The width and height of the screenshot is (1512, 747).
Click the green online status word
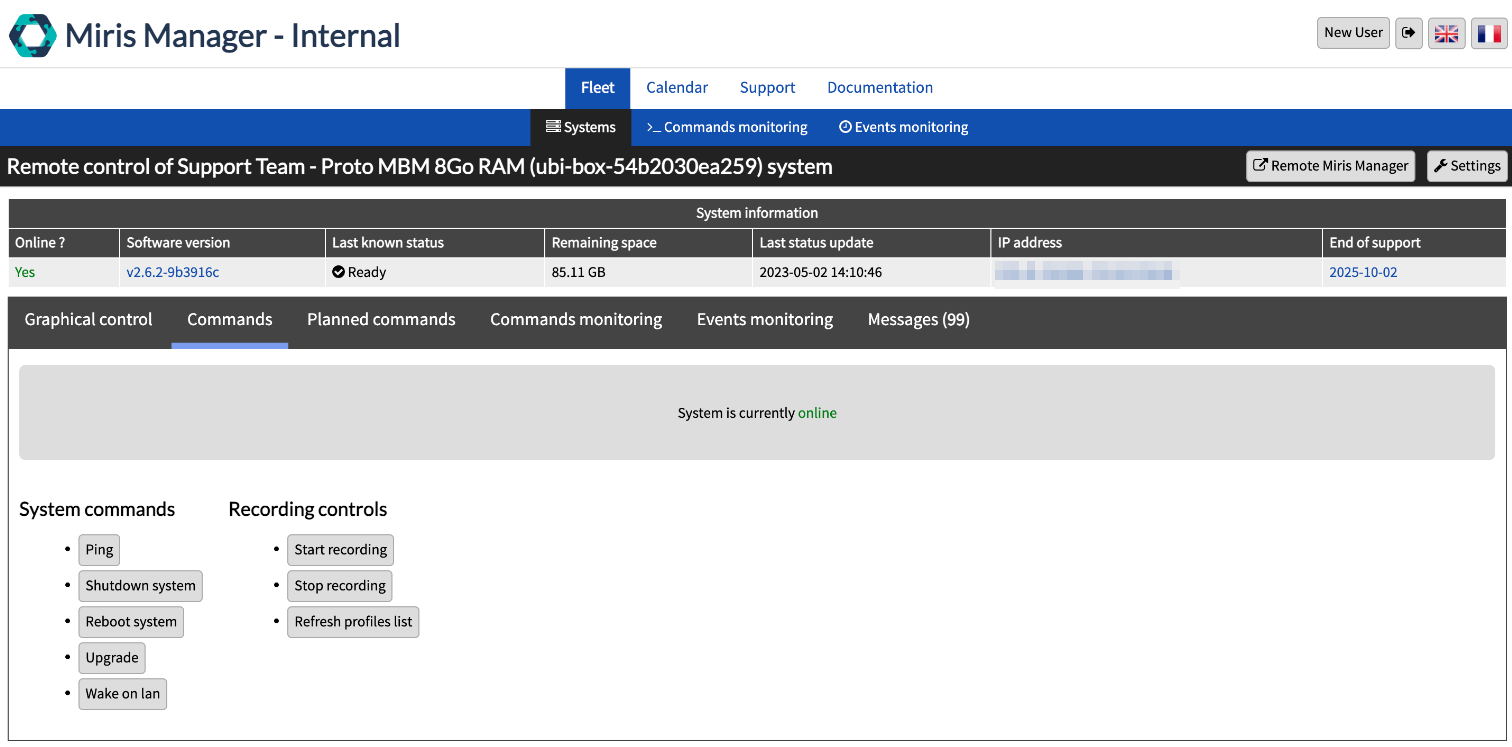817,413
